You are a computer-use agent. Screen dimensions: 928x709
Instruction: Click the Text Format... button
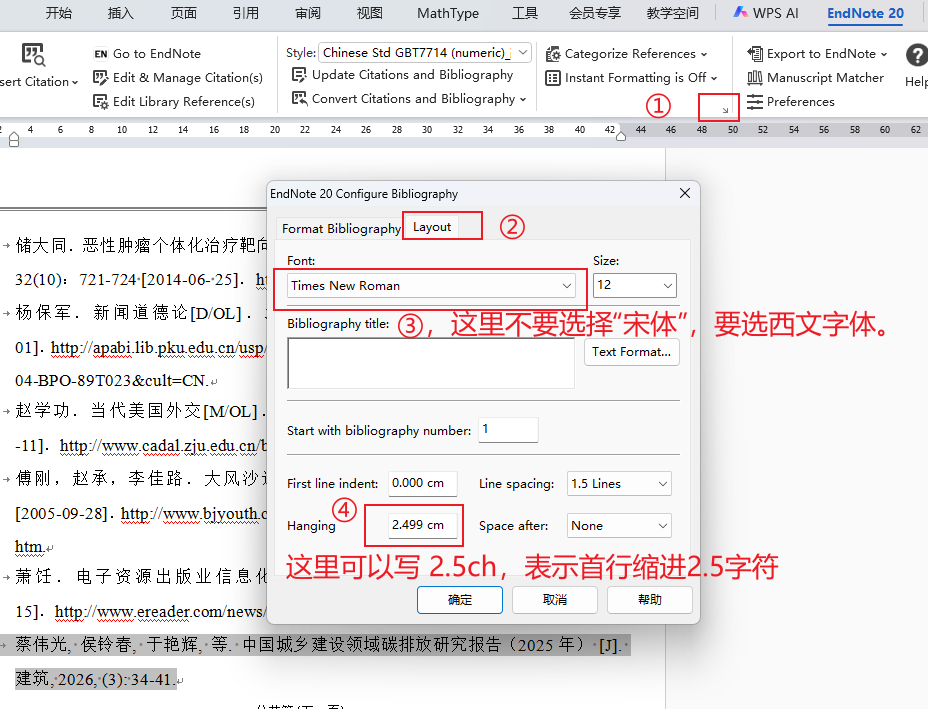click(631, 352)
